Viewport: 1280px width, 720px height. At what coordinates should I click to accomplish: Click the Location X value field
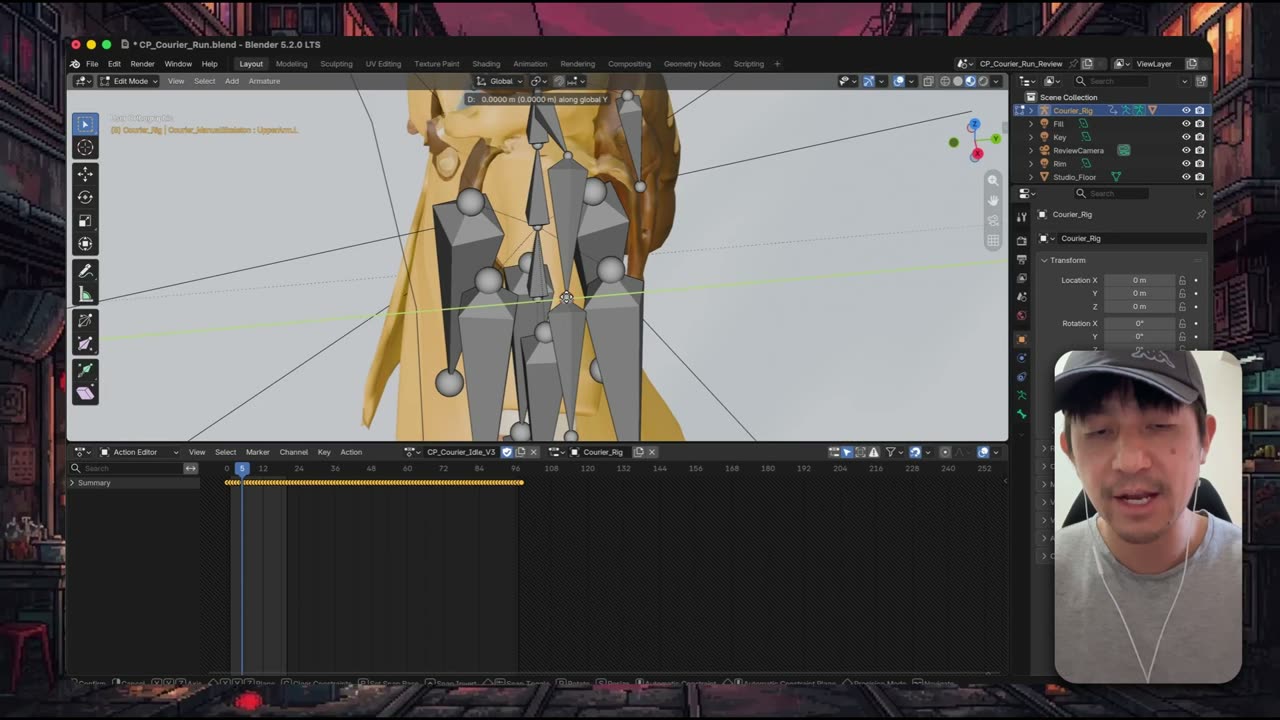1139,280
